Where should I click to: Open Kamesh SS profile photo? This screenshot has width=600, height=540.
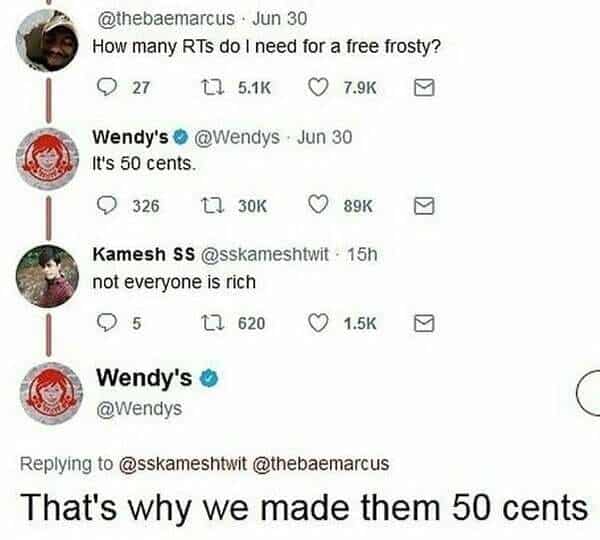tap(47, 276)
